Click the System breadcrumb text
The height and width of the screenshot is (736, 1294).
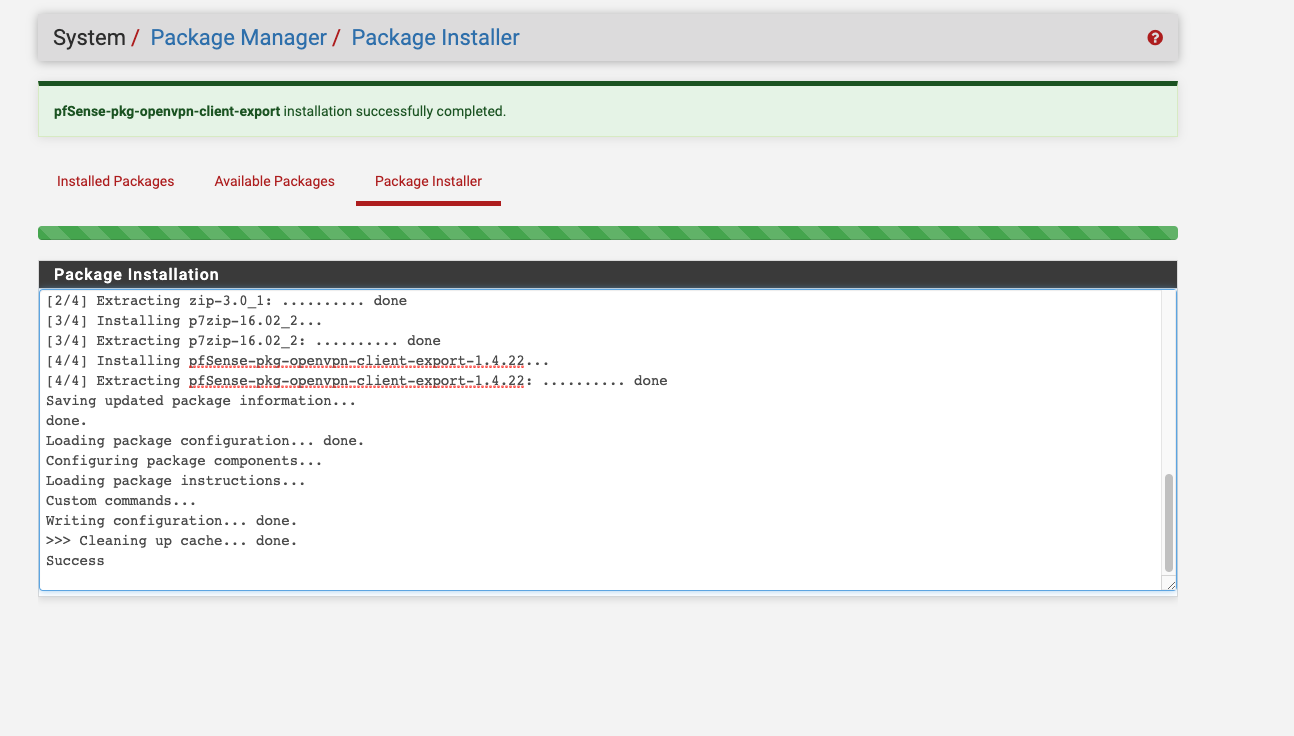pos(89,38)
